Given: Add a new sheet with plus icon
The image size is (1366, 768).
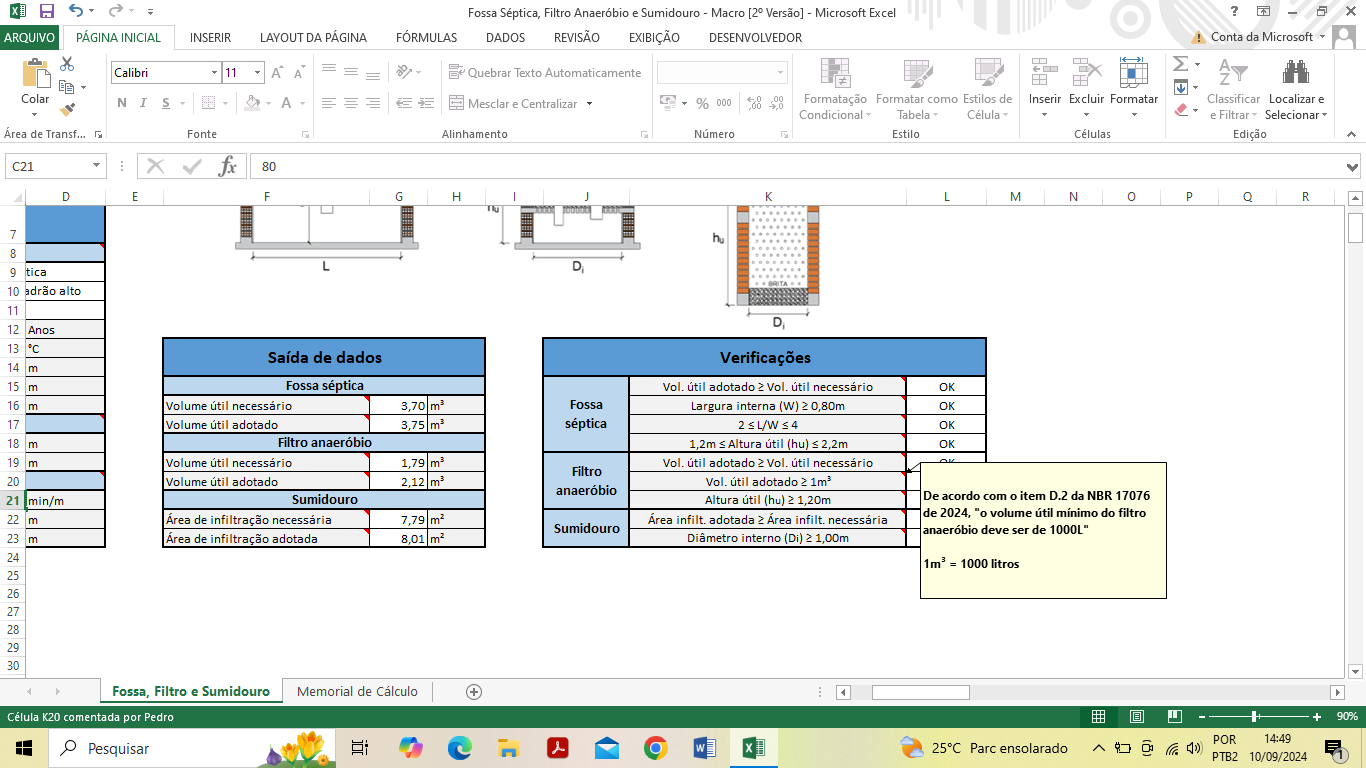Looking at the screenshot, I should click(474, 691).
